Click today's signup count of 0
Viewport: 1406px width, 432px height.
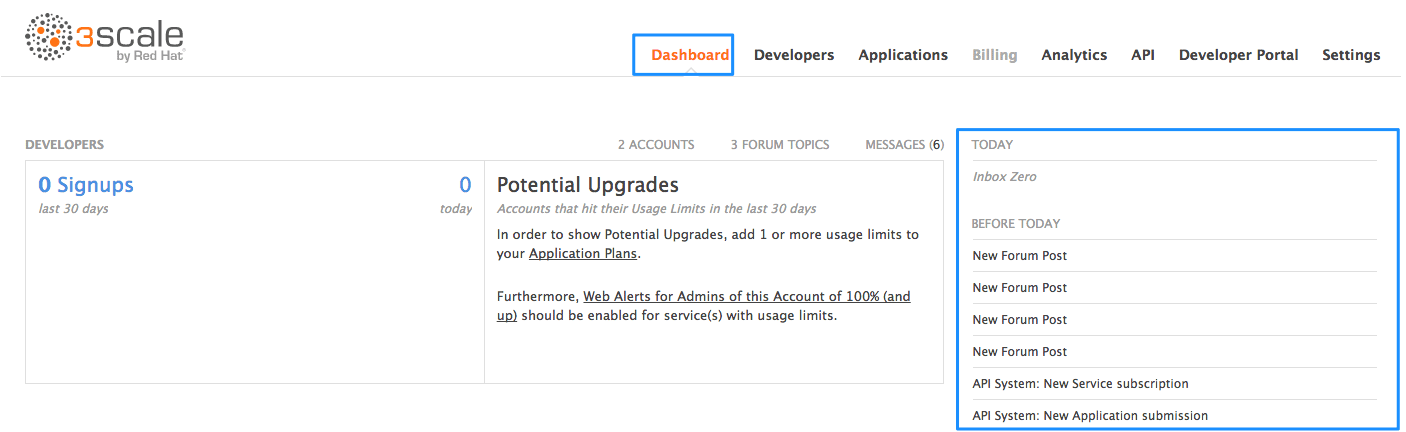(465, 185)
